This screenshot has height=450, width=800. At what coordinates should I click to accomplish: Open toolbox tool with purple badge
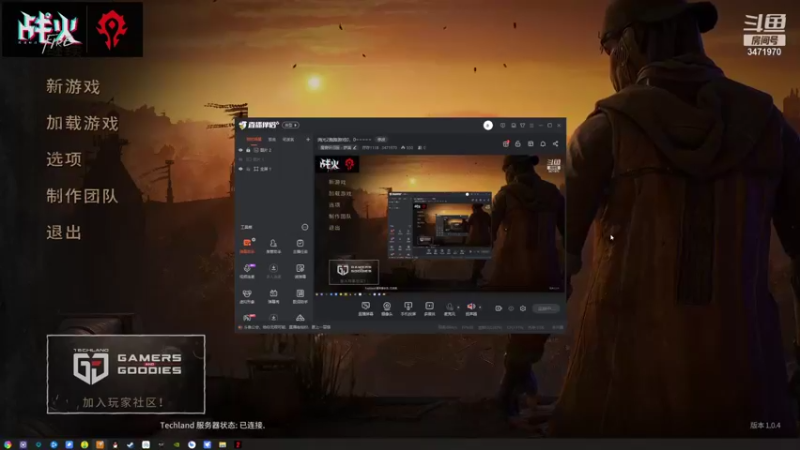pos(247,270)
